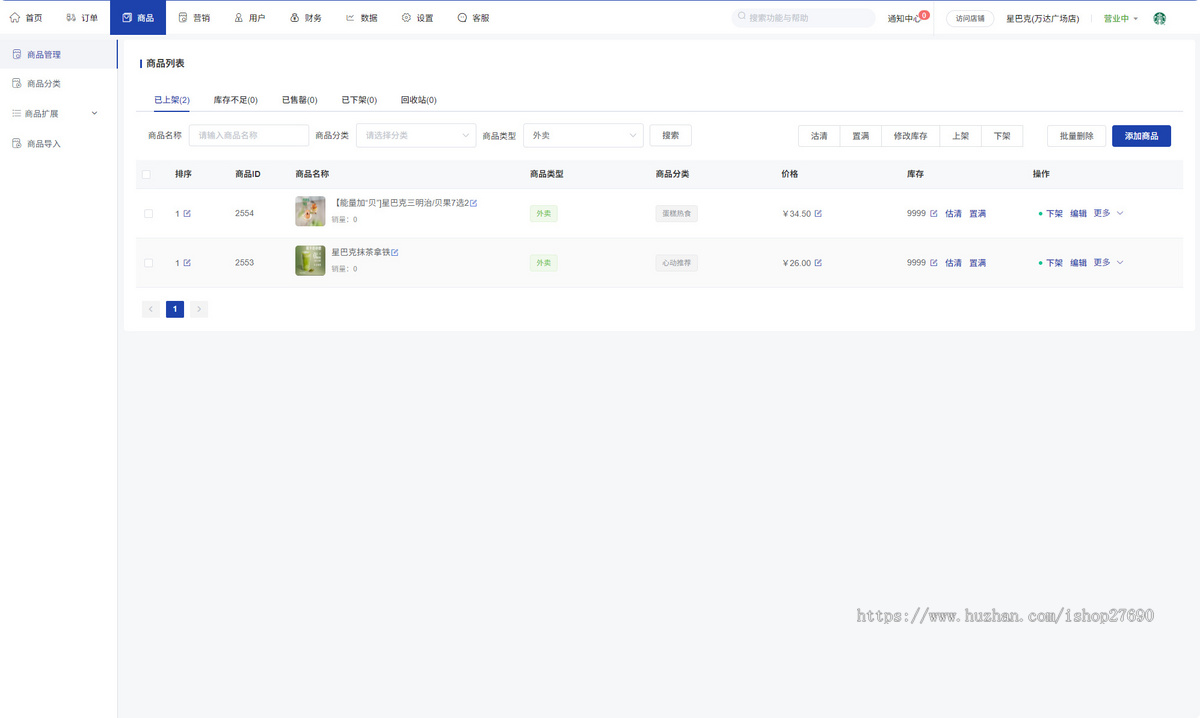Click the edit icon after 星巴克抹茶拿铁 name
The image size is (1200, 718).
tap(395, 252)
